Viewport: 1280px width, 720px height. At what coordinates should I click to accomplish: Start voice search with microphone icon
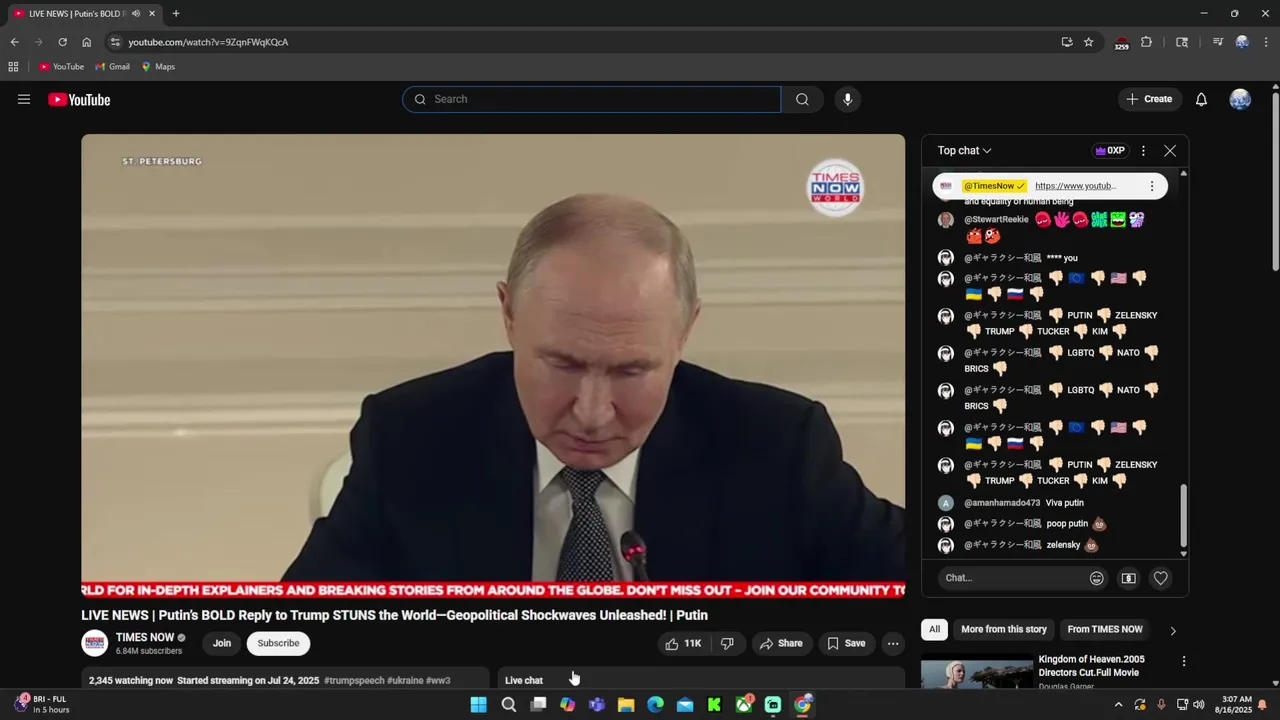click(847, 99)
